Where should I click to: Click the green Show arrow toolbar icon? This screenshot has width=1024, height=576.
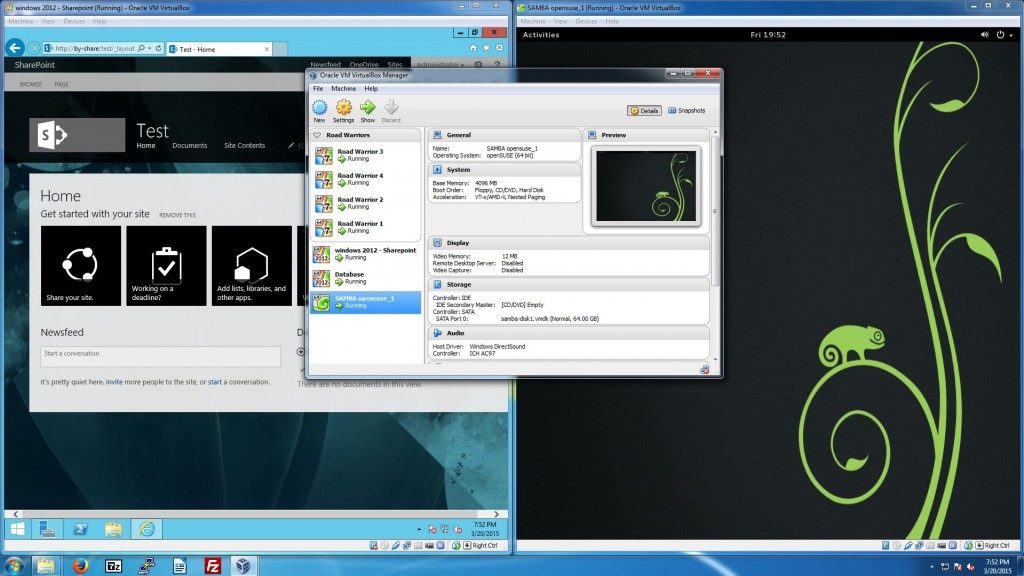pyautogui.click(x=368, y=111)
